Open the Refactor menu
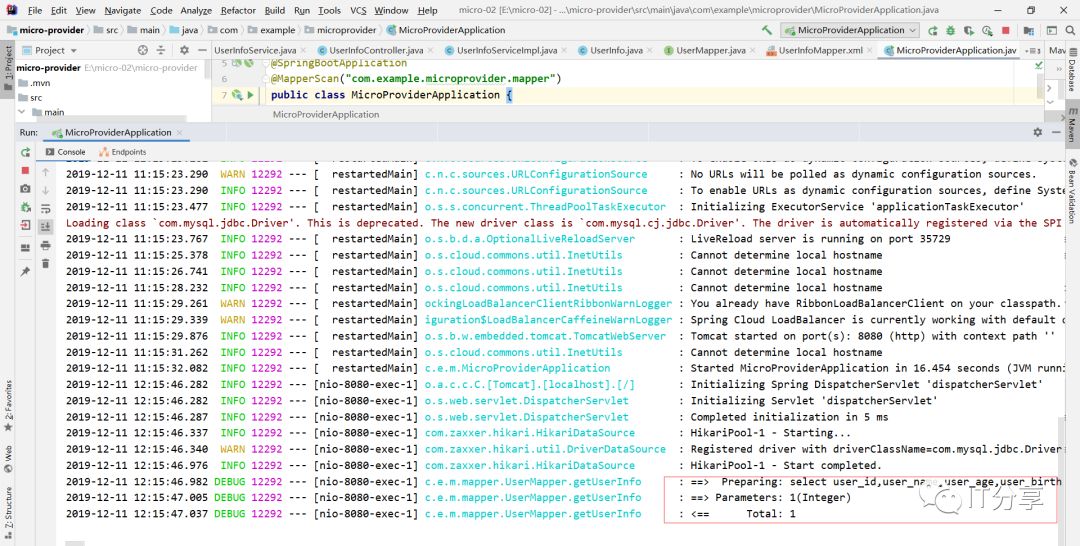Viewport: 1080px width, 546px height. pyautogui.click(x=238, y=10)
